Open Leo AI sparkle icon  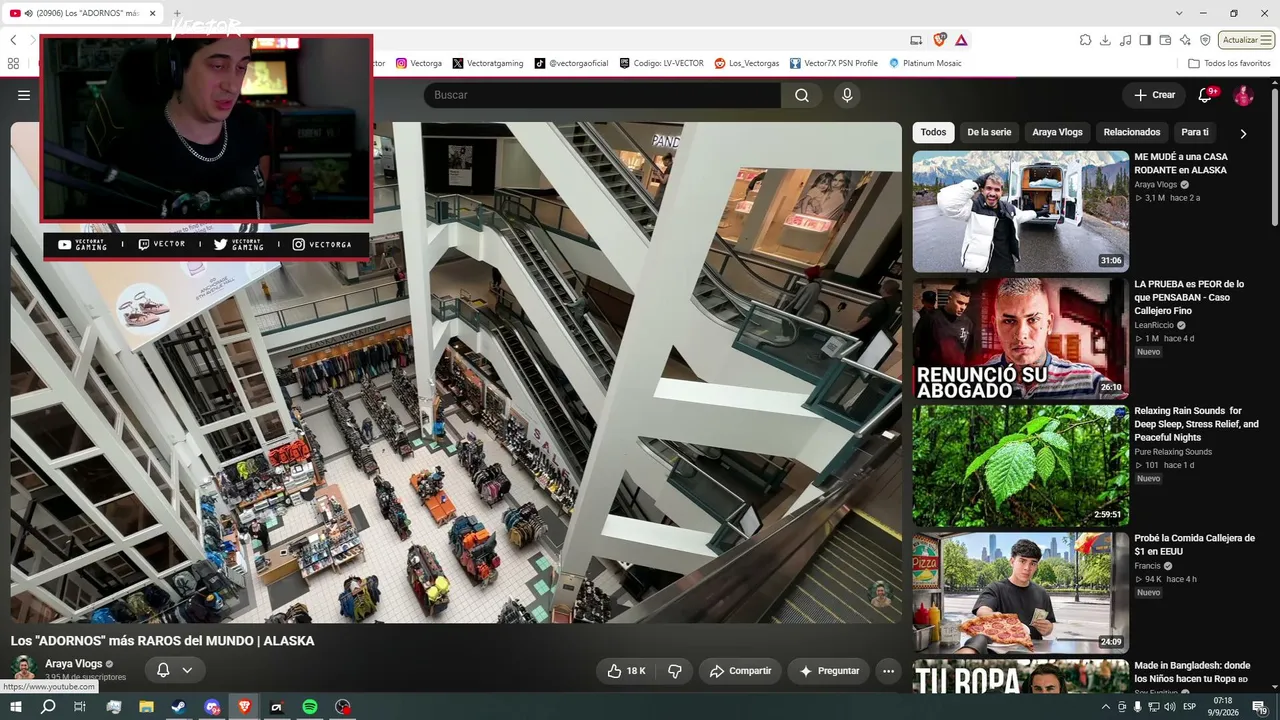click(x=1185, y=40)
